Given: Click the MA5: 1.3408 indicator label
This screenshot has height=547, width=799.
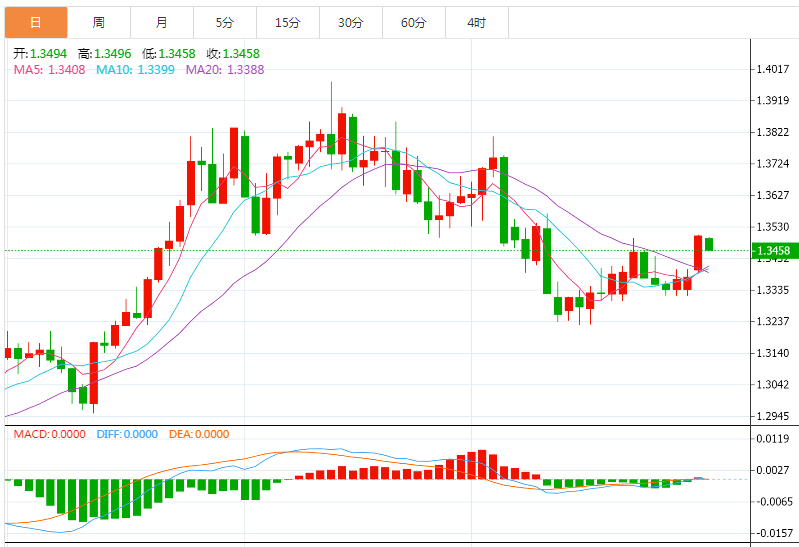Looking at the screenshot, I should click(x=49, y=70).
